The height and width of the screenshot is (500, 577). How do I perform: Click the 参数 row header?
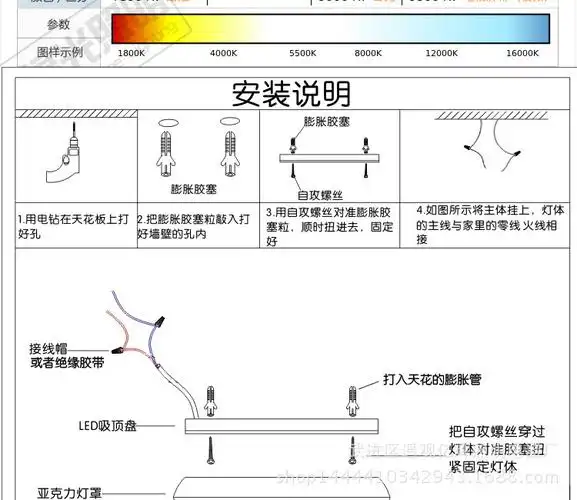click(x=59, y=24)
